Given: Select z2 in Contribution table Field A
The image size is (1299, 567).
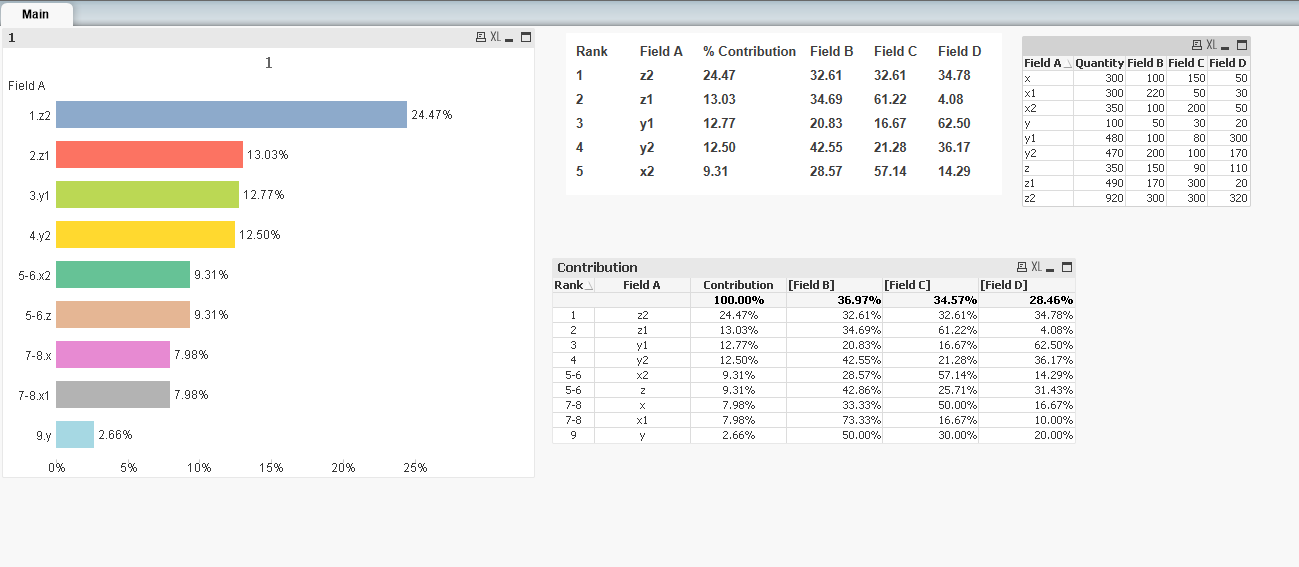Looking at the screenshot, I should coord(642,315).
